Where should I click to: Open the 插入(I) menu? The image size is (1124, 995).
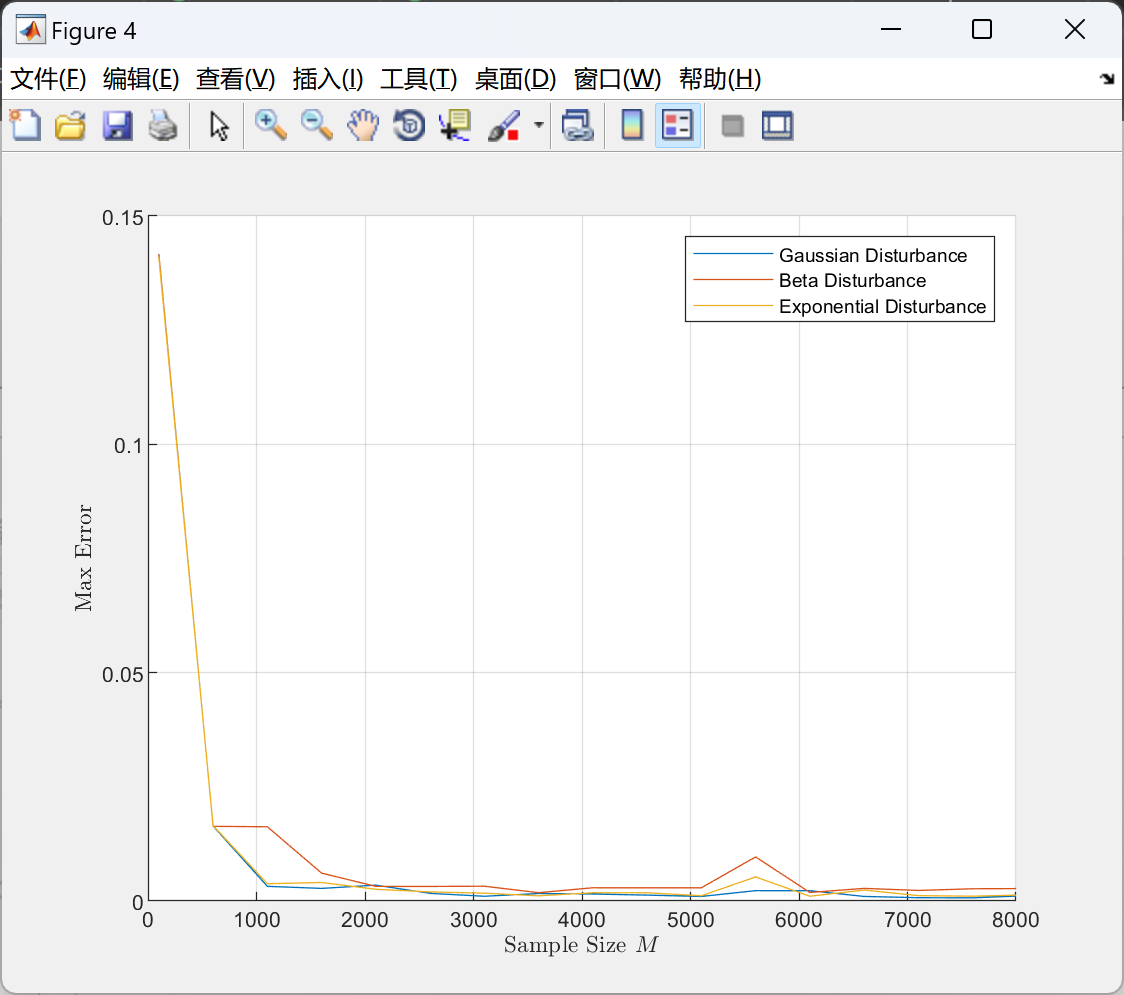point(328,79)
